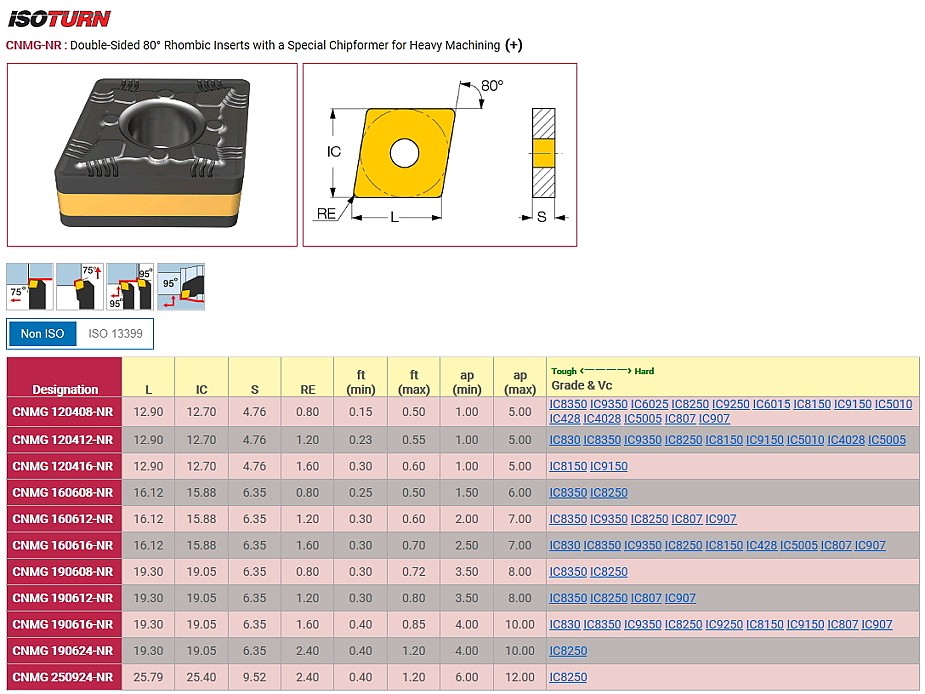Image resolution: width=925 pixels, height=694 pixels.
Task: Click IC830 grade in 120412-NR row
Action: [565, 440]
